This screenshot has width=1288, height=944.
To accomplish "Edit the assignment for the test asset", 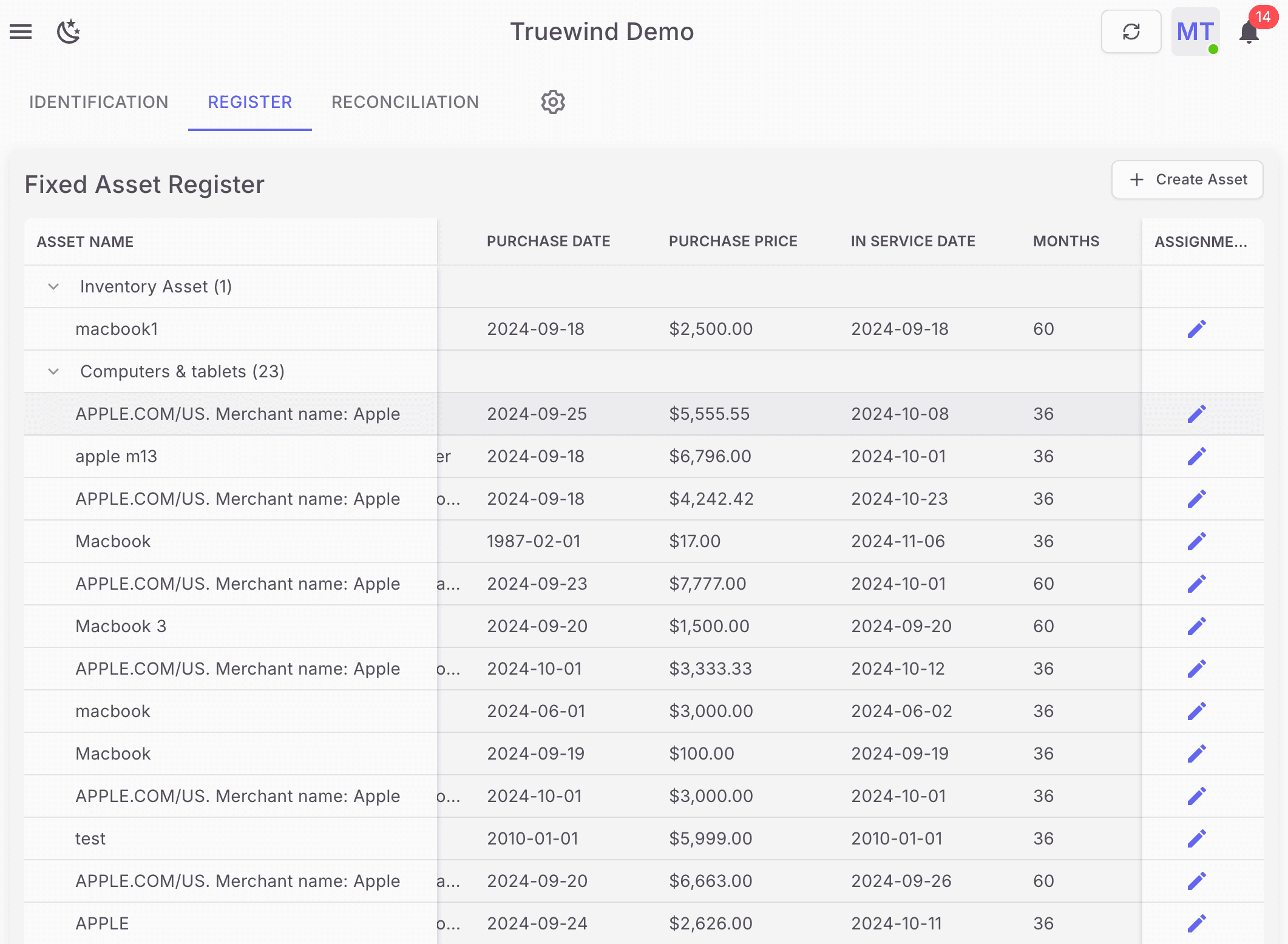I will point(1196,838).
